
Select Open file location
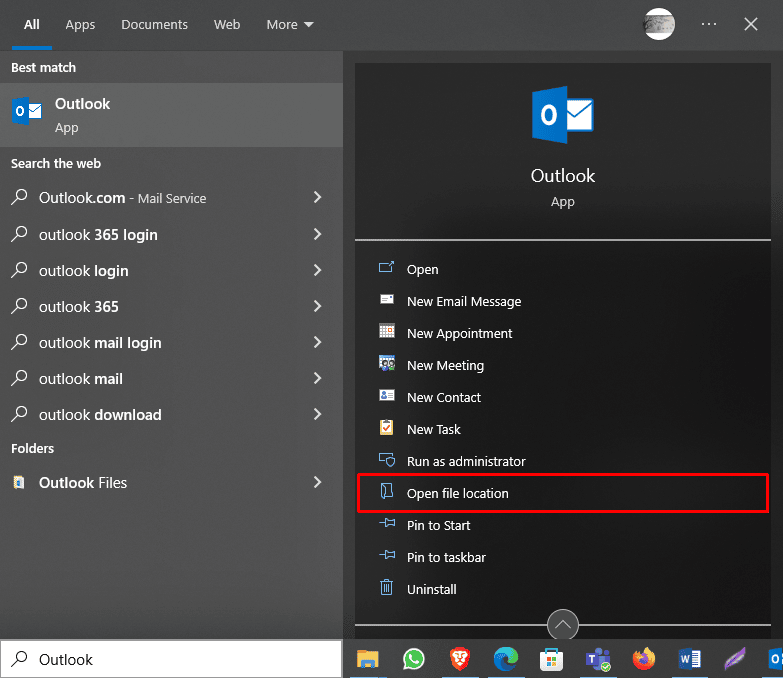(563, 493)
